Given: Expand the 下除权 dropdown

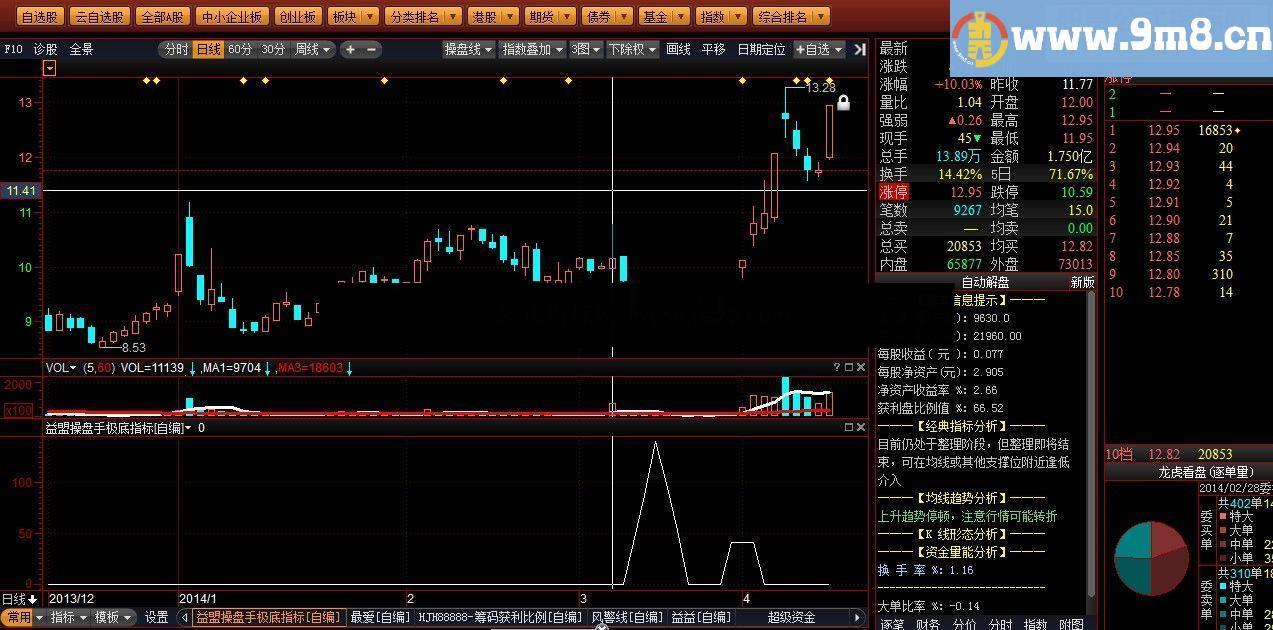Looking at the screenshot, I should click(x=632, y=49).
